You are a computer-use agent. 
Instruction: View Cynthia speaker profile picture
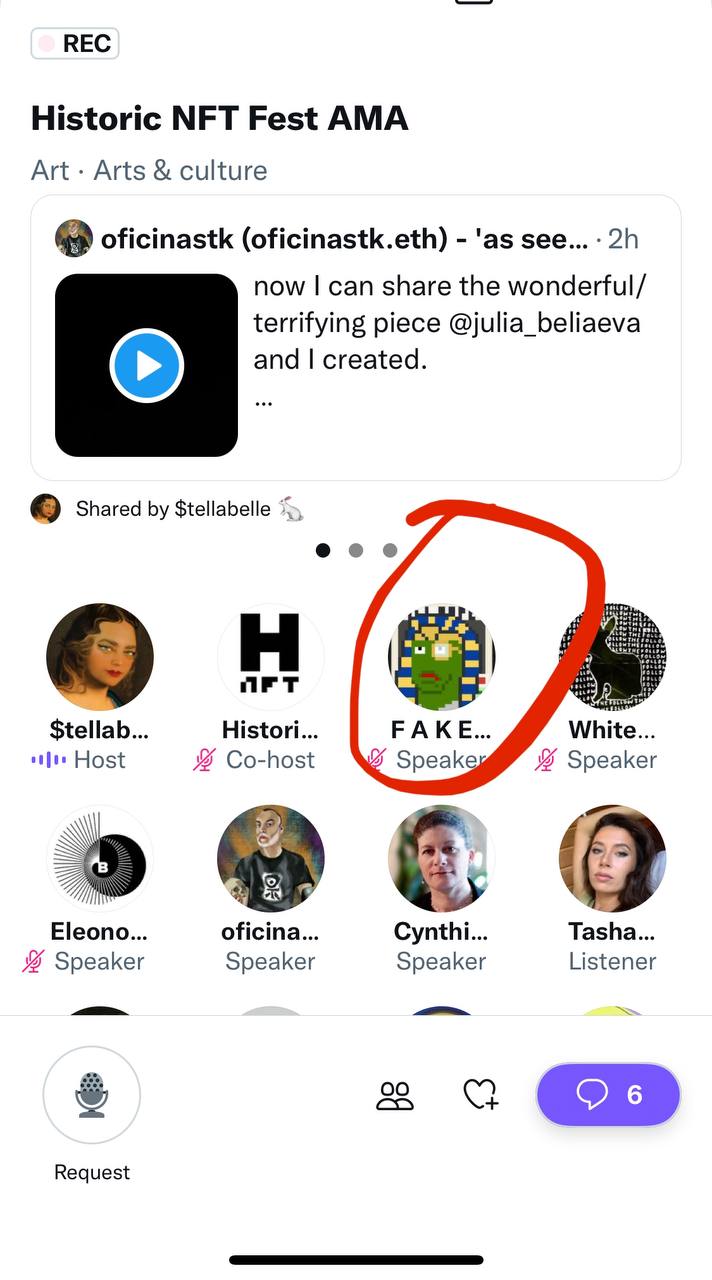coord(442,858)
